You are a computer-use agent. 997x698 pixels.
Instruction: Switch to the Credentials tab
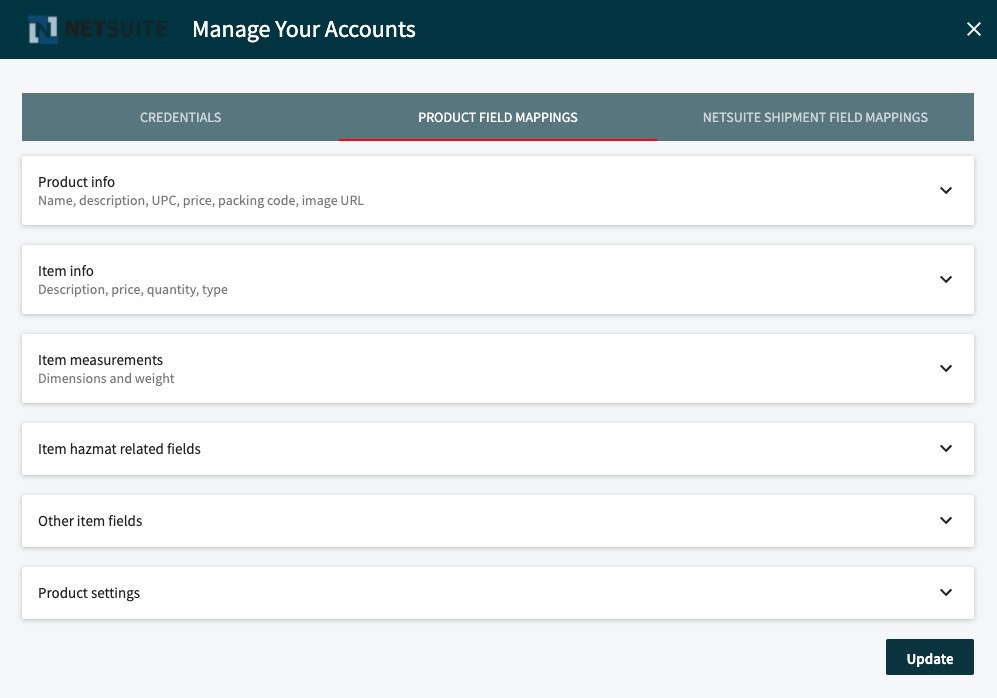(x=180, y=117)
